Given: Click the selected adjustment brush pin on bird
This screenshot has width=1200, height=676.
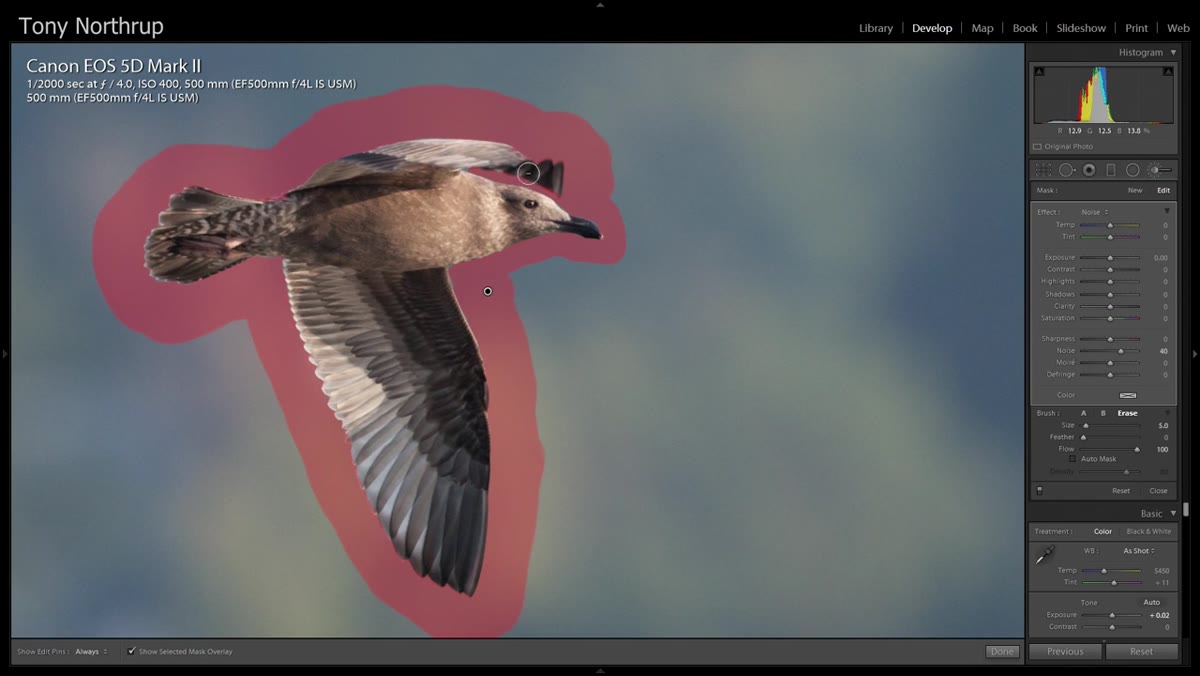Looking at the screenshot, I should [x=488, y=291].
